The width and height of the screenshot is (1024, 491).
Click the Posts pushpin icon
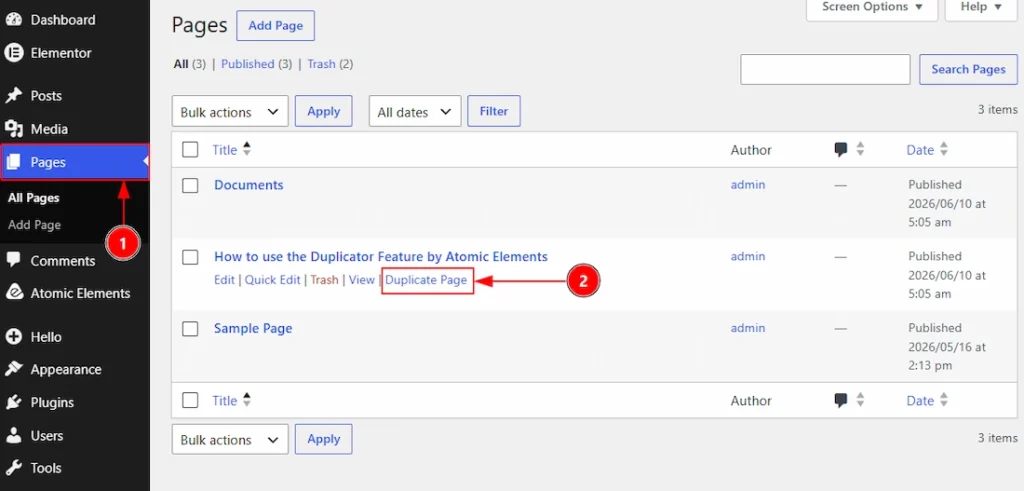point(14,96)
